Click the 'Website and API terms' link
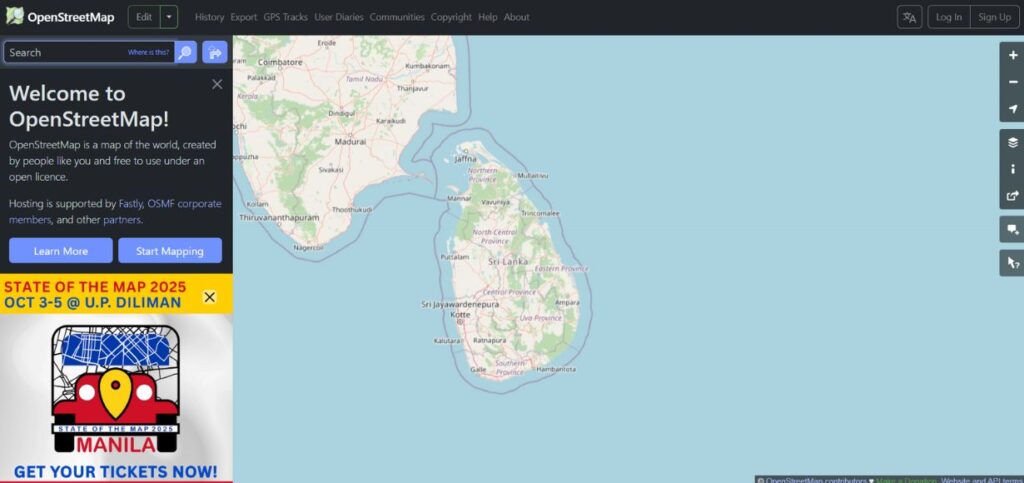 click(x=982, y=480)
